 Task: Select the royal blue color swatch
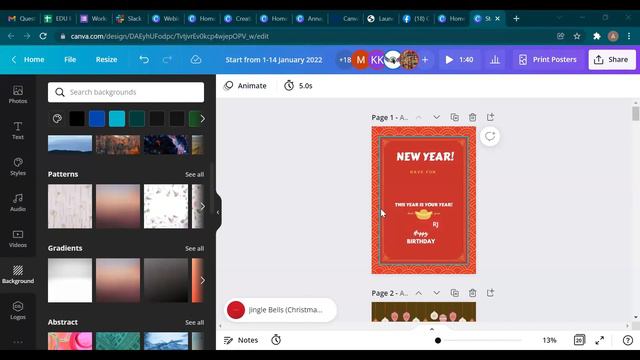click(97, 119)
